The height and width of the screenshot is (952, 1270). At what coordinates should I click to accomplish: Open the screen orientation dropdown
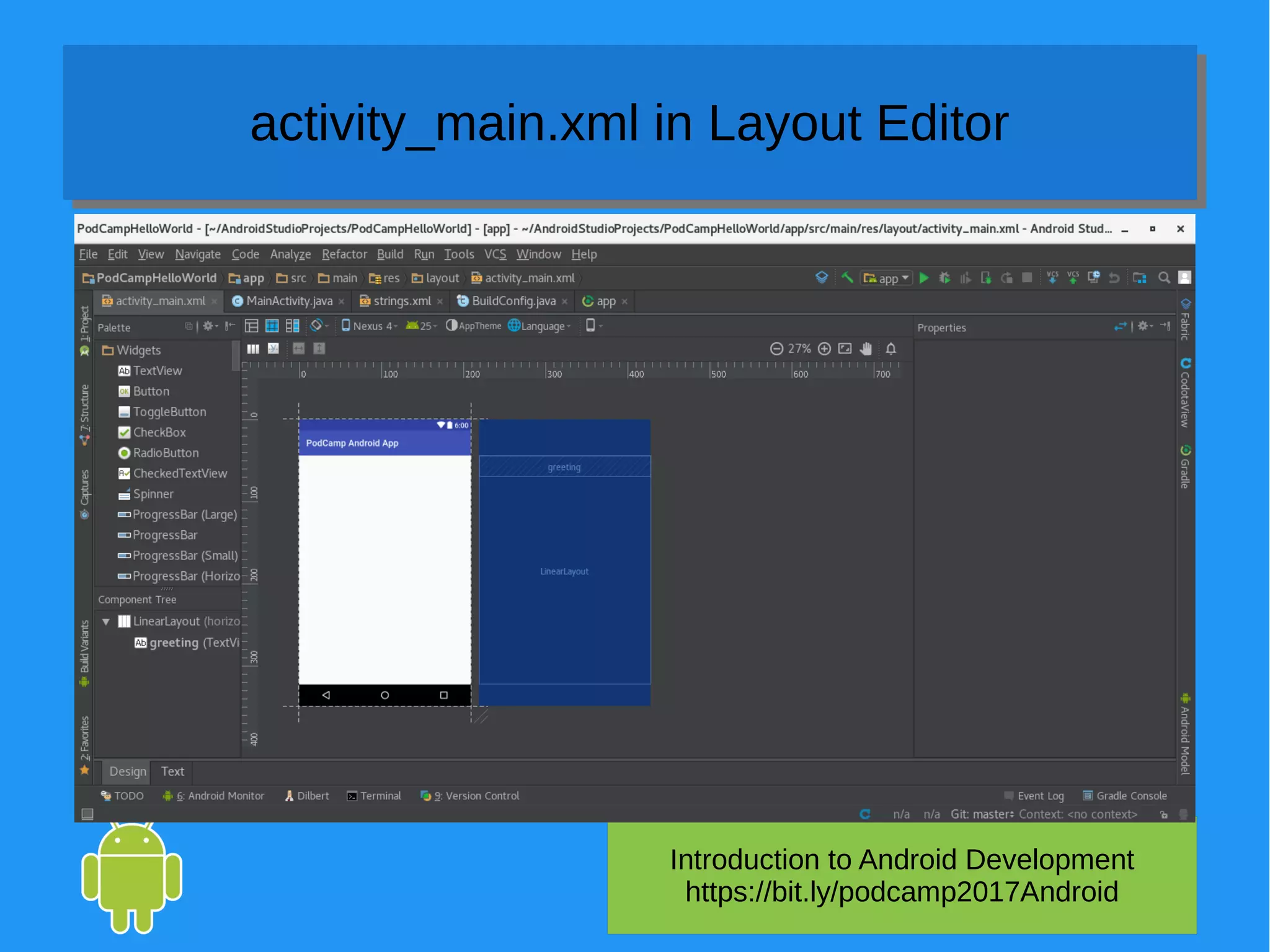319,326
